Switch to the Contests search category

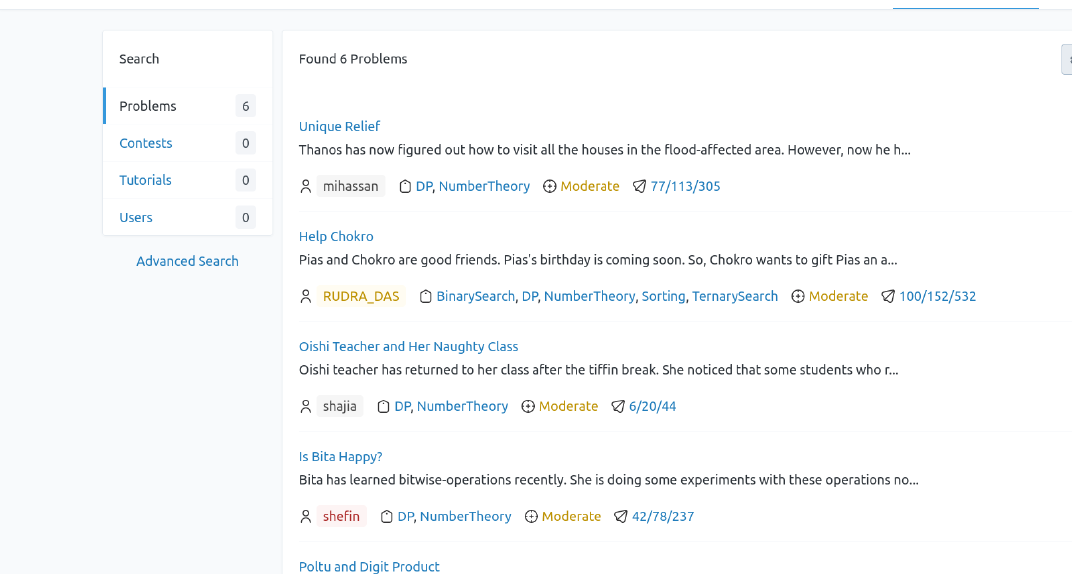tap(146, 143)
